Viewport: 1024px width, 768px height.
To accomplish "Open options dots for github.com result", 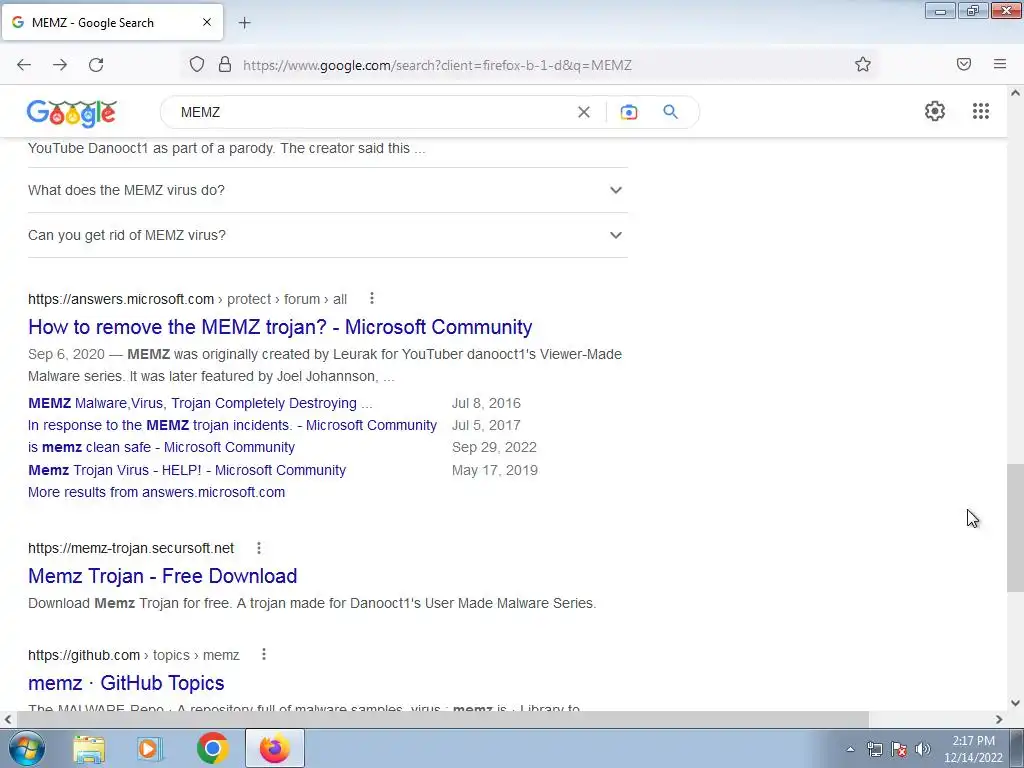I will [x=264, y=654].
